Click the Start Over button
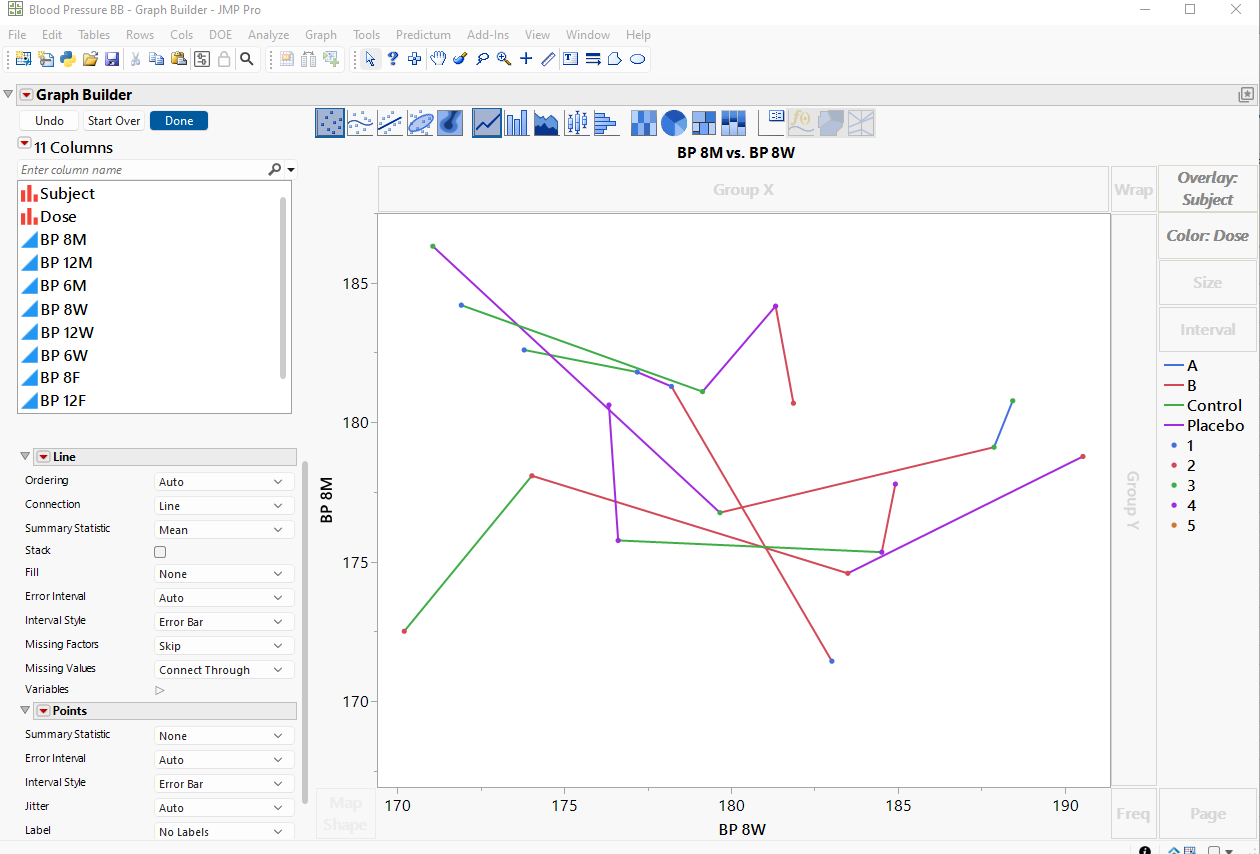The height and width of the screenshot is (854, 1260). pos(114,120)
